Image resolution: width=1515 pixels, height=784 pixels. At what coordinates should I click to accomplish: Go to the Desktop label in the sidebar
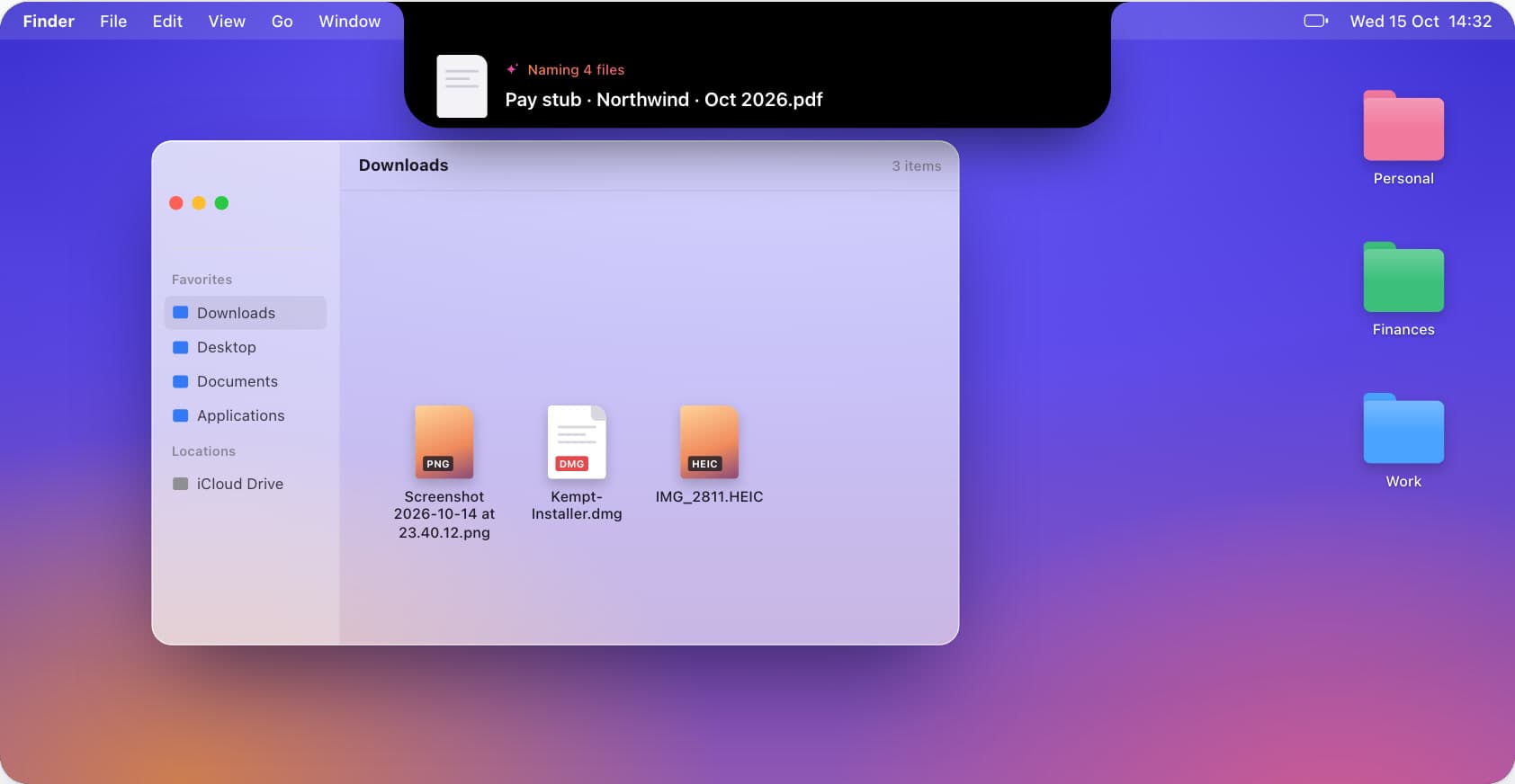[227, 347]
